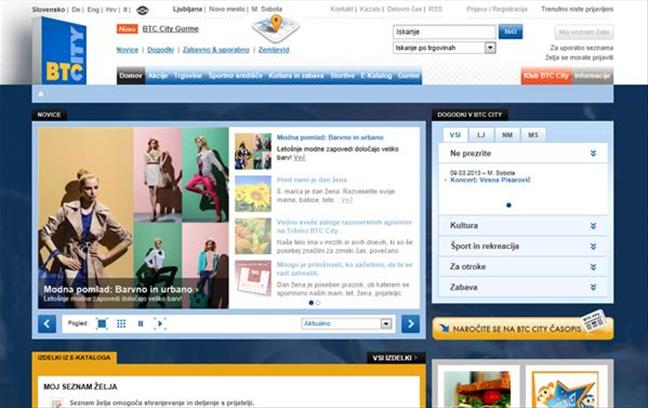Open Koncert: Vesna Pisarović event
Screen dimensions: 648x408
coord(490,180)
